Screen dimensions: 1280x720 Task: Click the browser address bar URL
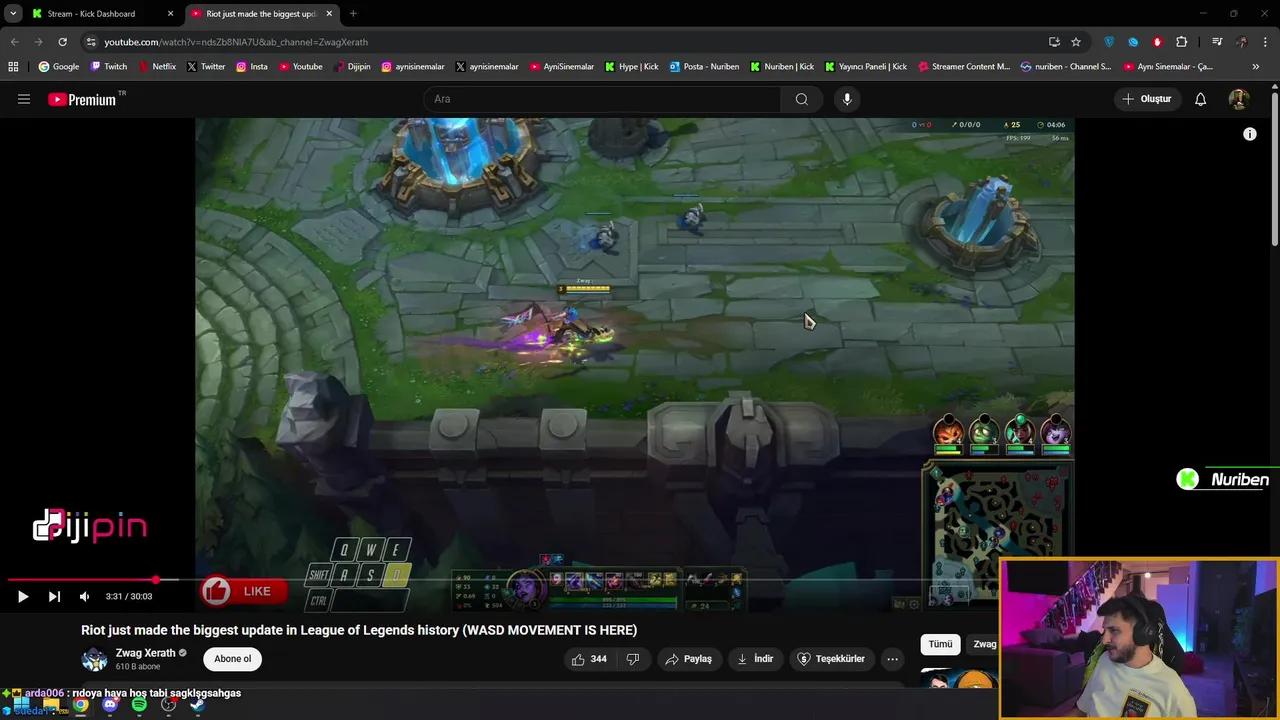(236, 42)
